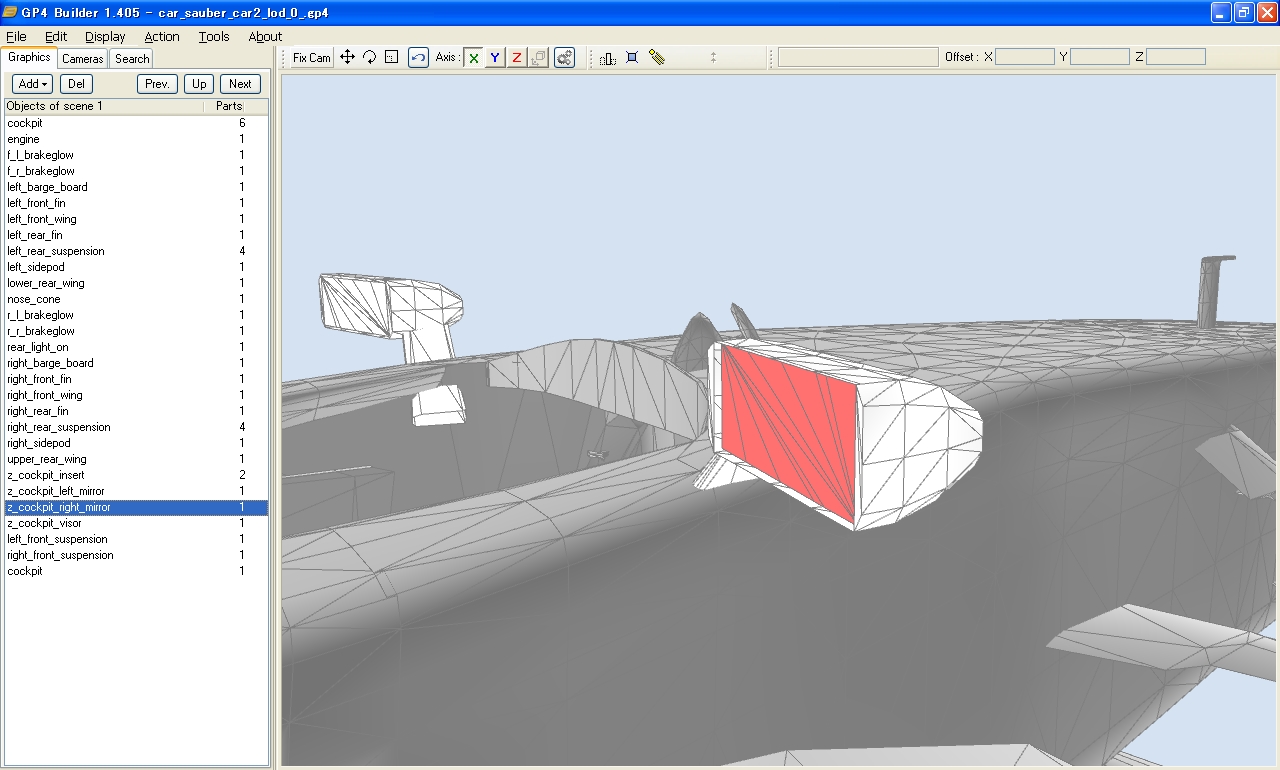Click the Offset X input field
The image size is (1280, 770).
click(1024, 57)
